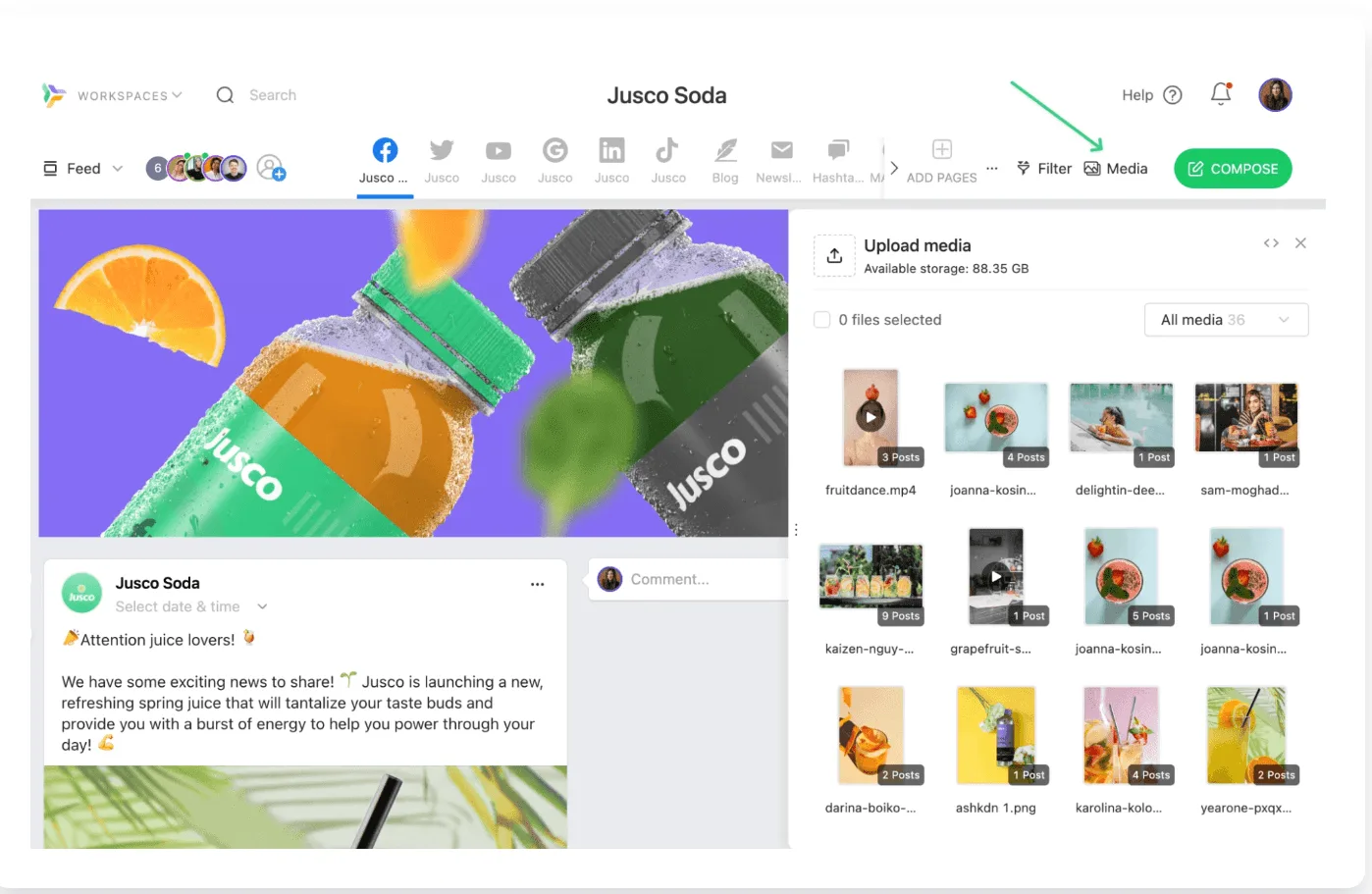Play the fruitdance.mp4 video

[871, 417]
